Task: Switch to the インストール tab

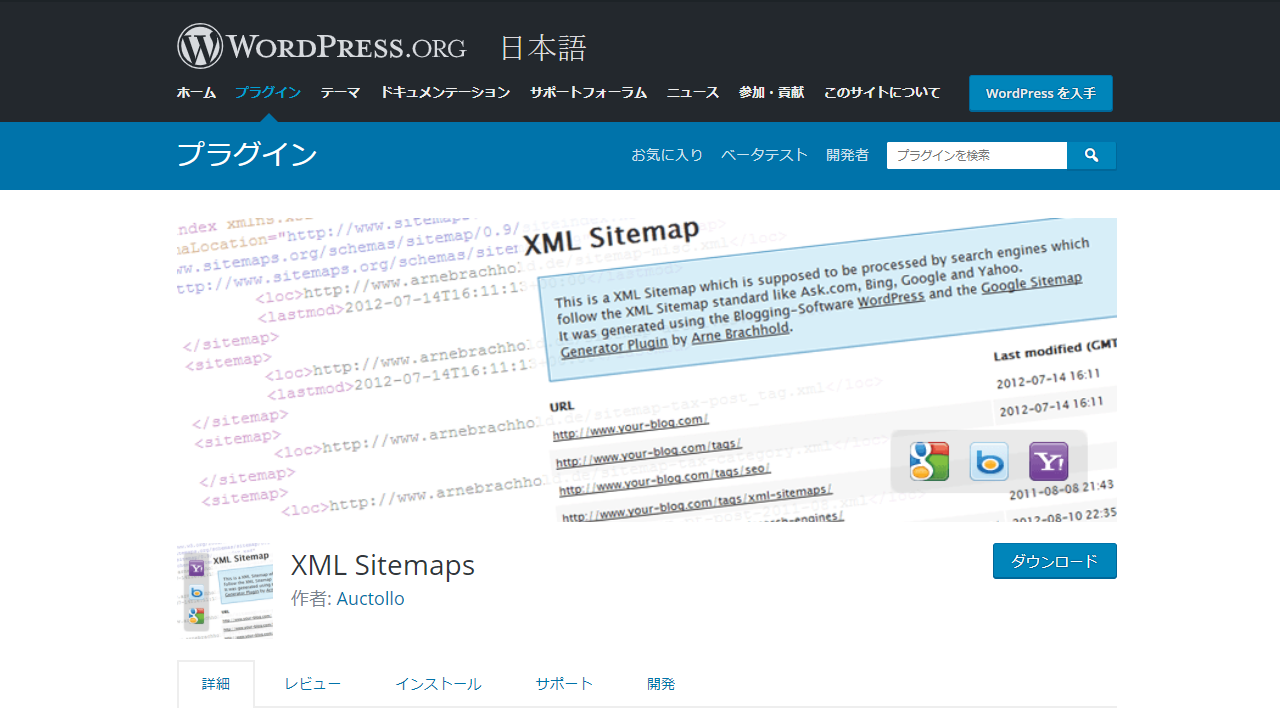Action: coord(438,684)
